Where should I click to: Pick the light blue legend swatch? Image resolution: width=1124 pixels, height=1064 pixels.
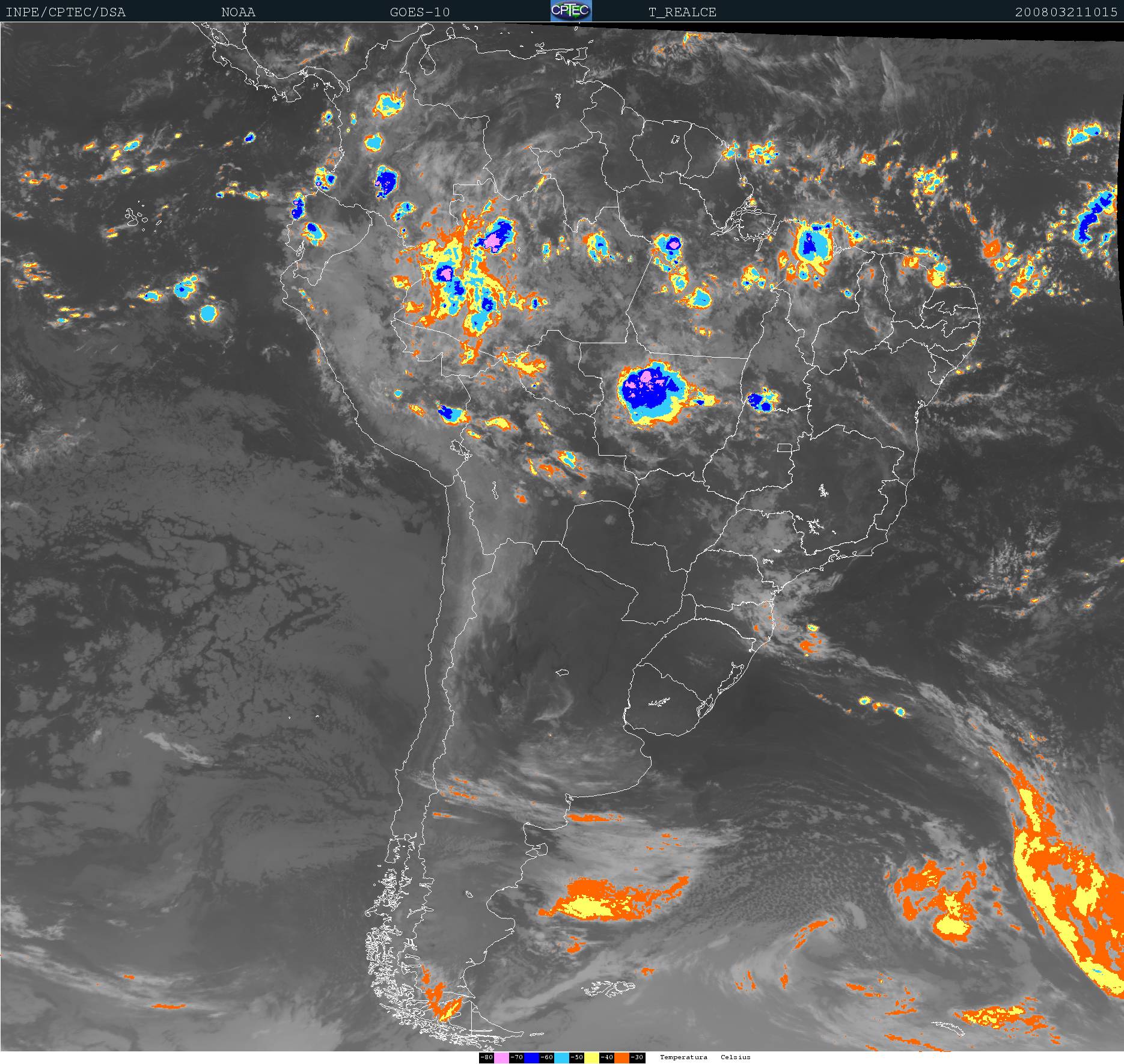click(x=561, y=1057)
